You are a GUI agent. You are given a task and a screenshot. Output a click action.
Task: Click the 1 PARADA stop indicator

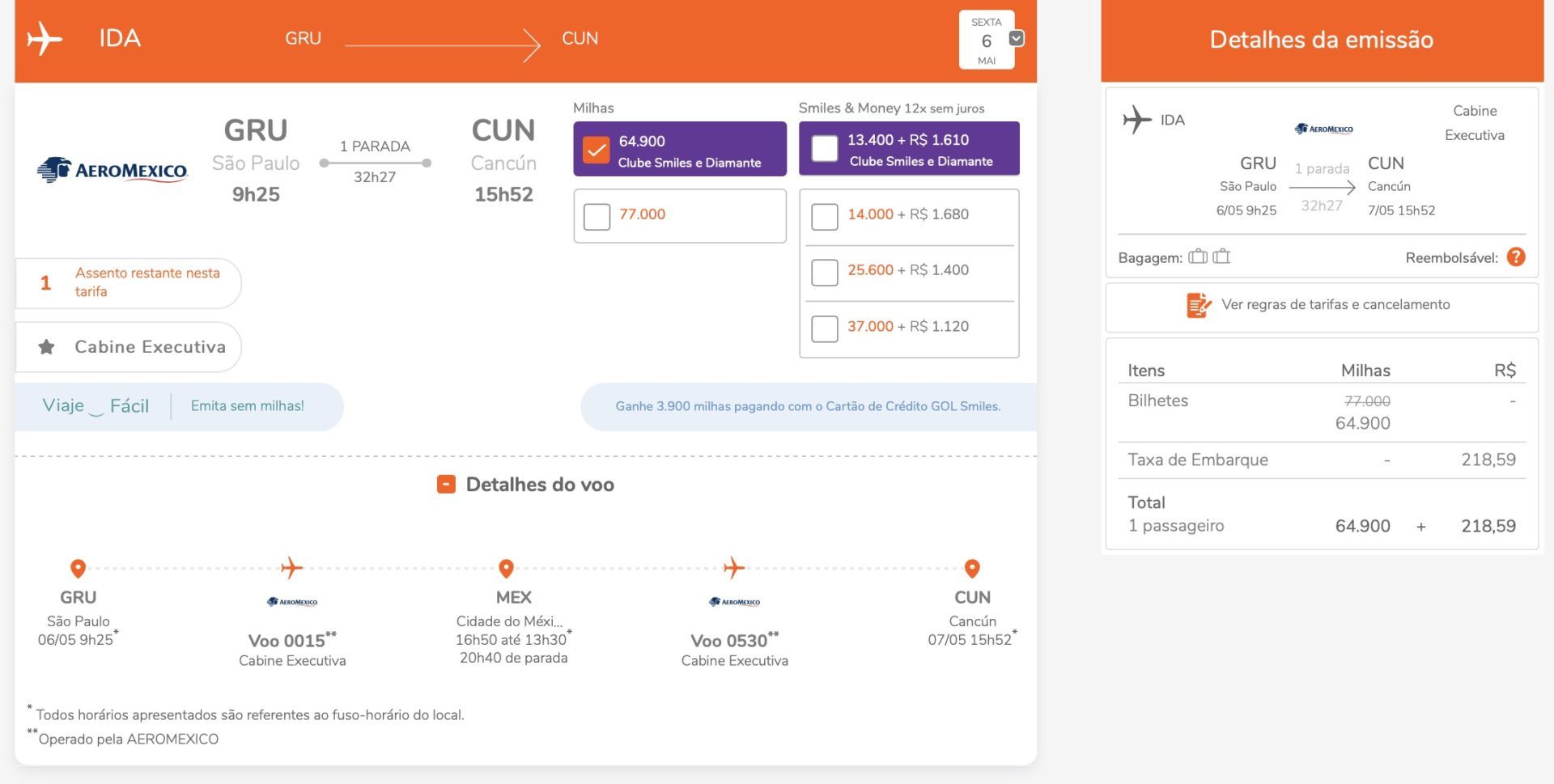coord(375,146)
